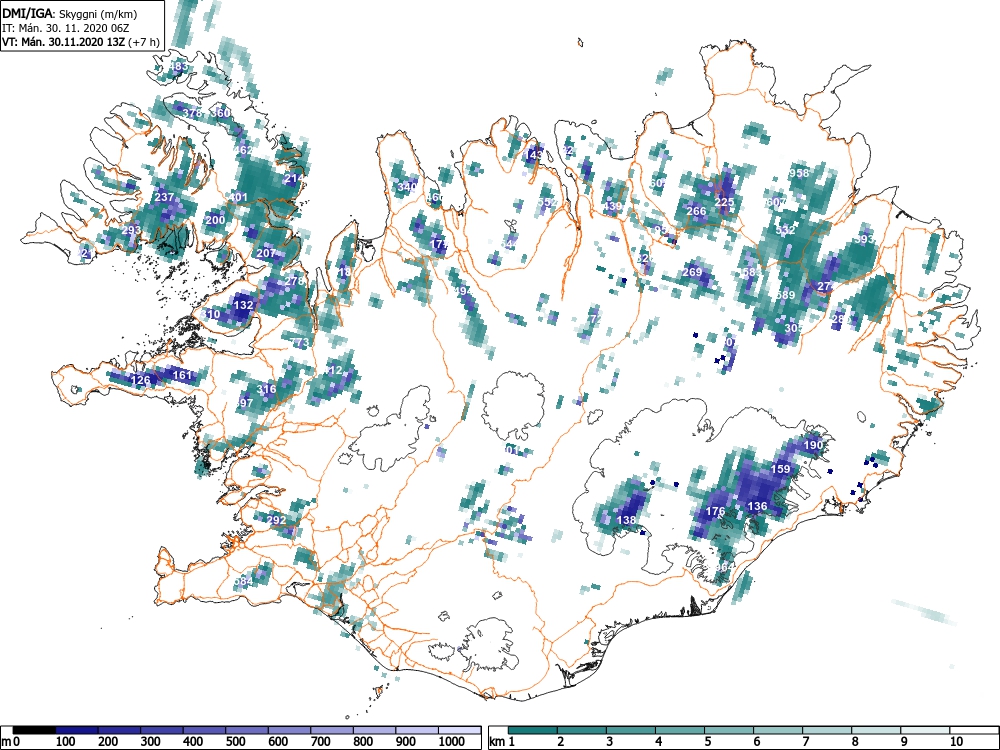This screenshot has height=750, width=1000.
Task: Click the '900' label in the metre legend
Action: point(406,741)
